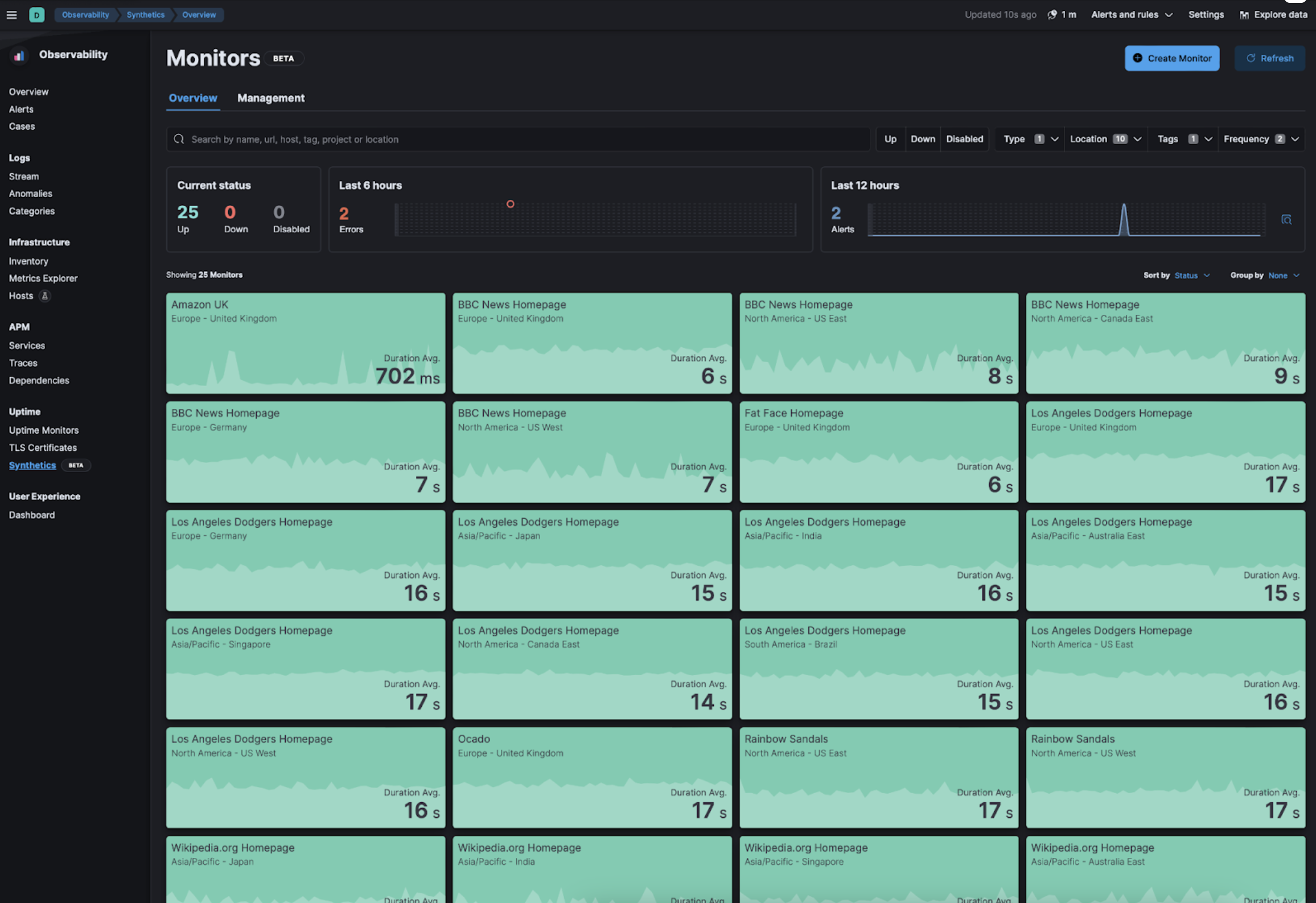Select the Overview tab
This screenshot has width=1316, height=903.
(x=192, y=98)
